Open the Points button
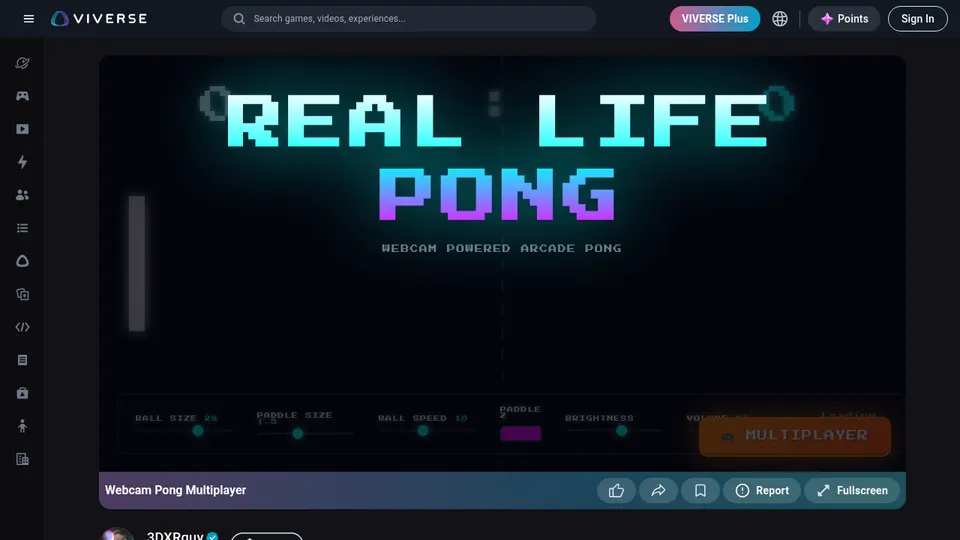Viewport: 960px width, 540px height. (844, 18)
